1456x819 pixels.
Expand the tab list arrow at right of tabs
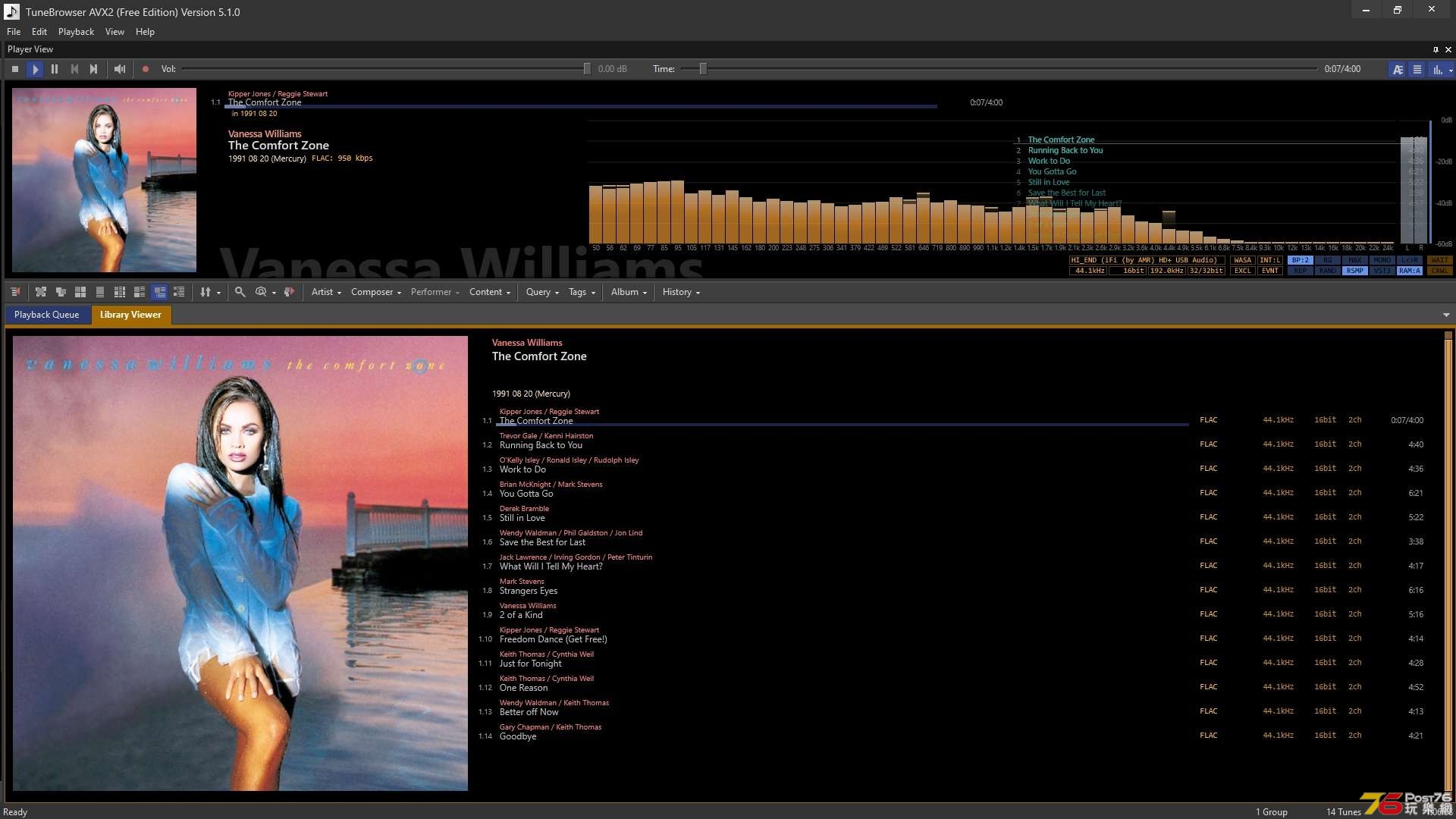(1446, 315)
